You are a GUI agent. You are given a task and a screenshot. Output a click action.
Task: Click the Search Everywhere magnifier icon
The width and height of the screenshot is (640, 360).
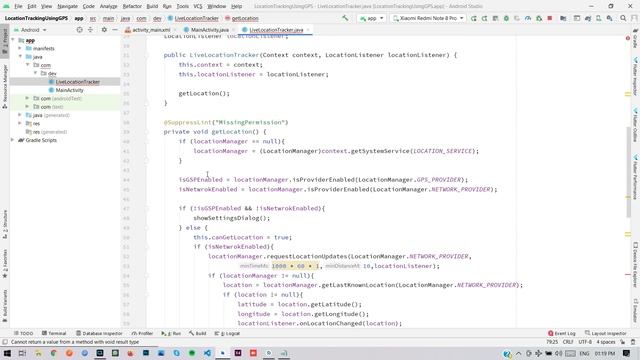[x=623, y=18]
